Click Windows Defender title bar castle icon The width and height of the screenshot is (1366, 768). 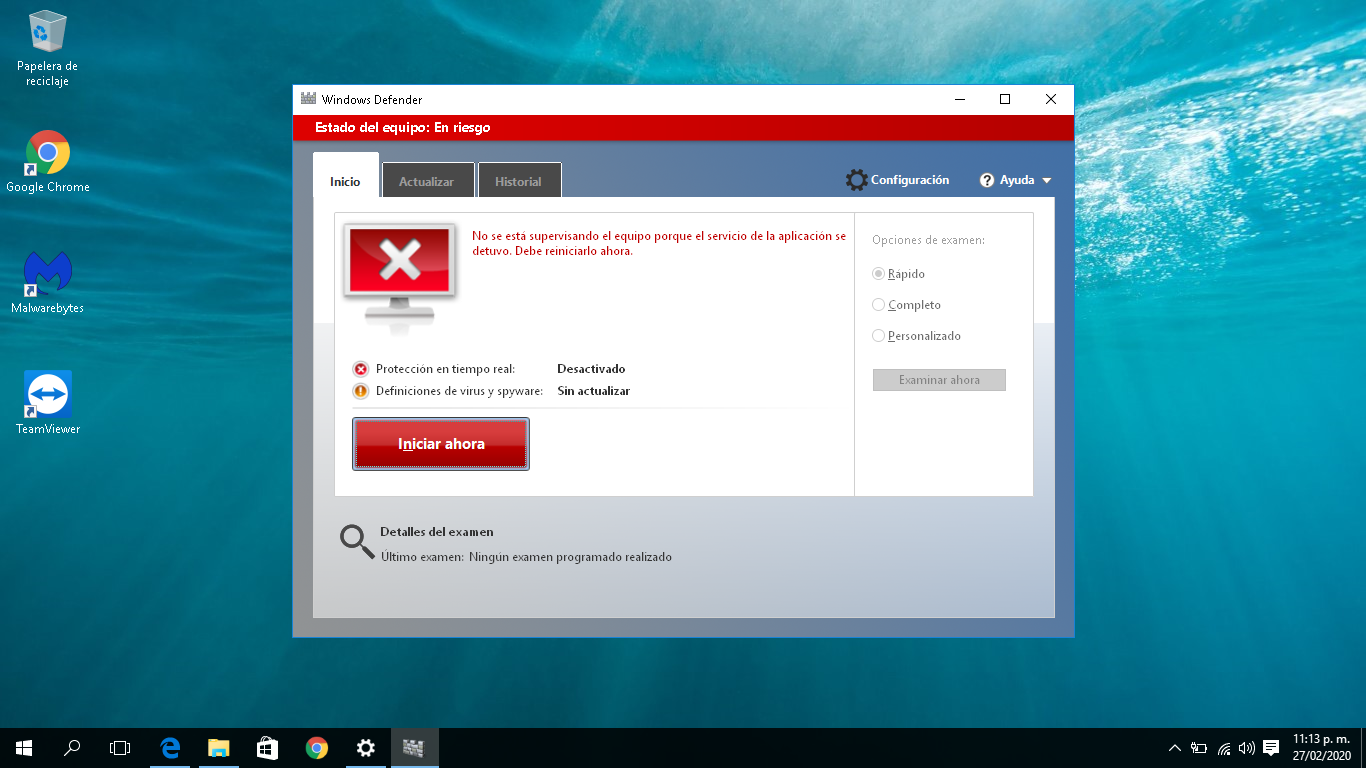309,100
